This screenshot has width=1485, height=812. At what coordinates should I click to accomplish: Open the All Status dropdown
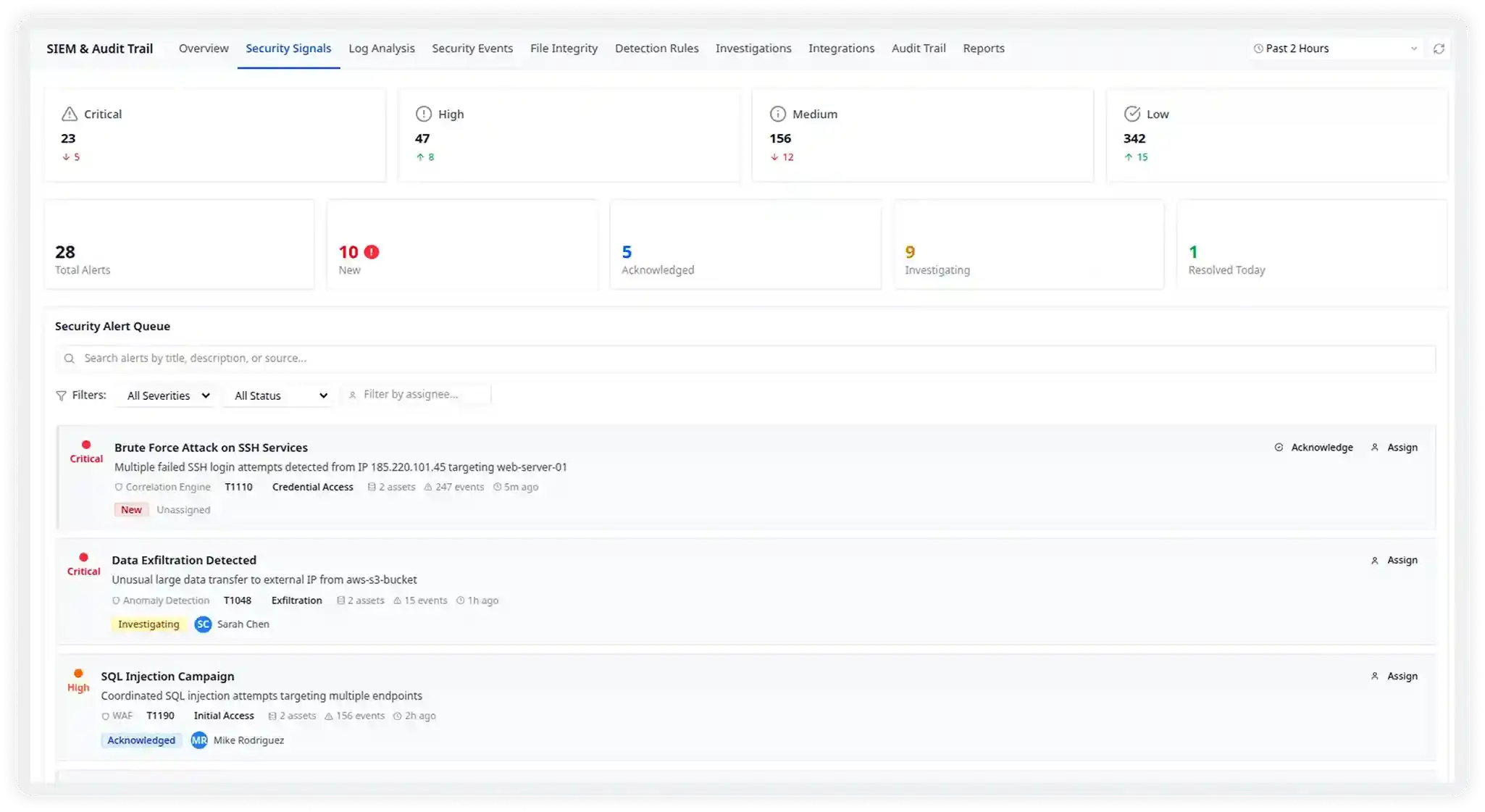[278, 395]
